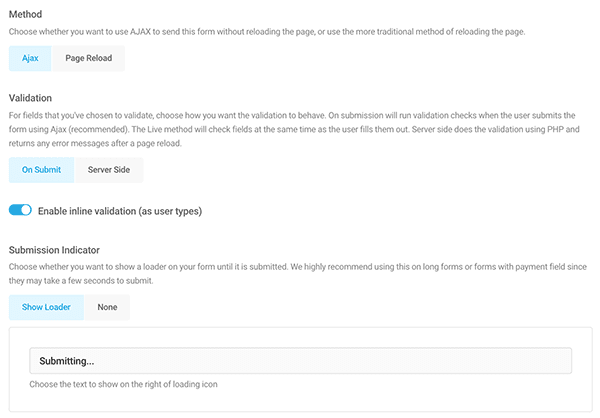Set submission indicator to None
Image resolution: width=600 pixels, height=418 pixels.
click(x=107, y=307)
